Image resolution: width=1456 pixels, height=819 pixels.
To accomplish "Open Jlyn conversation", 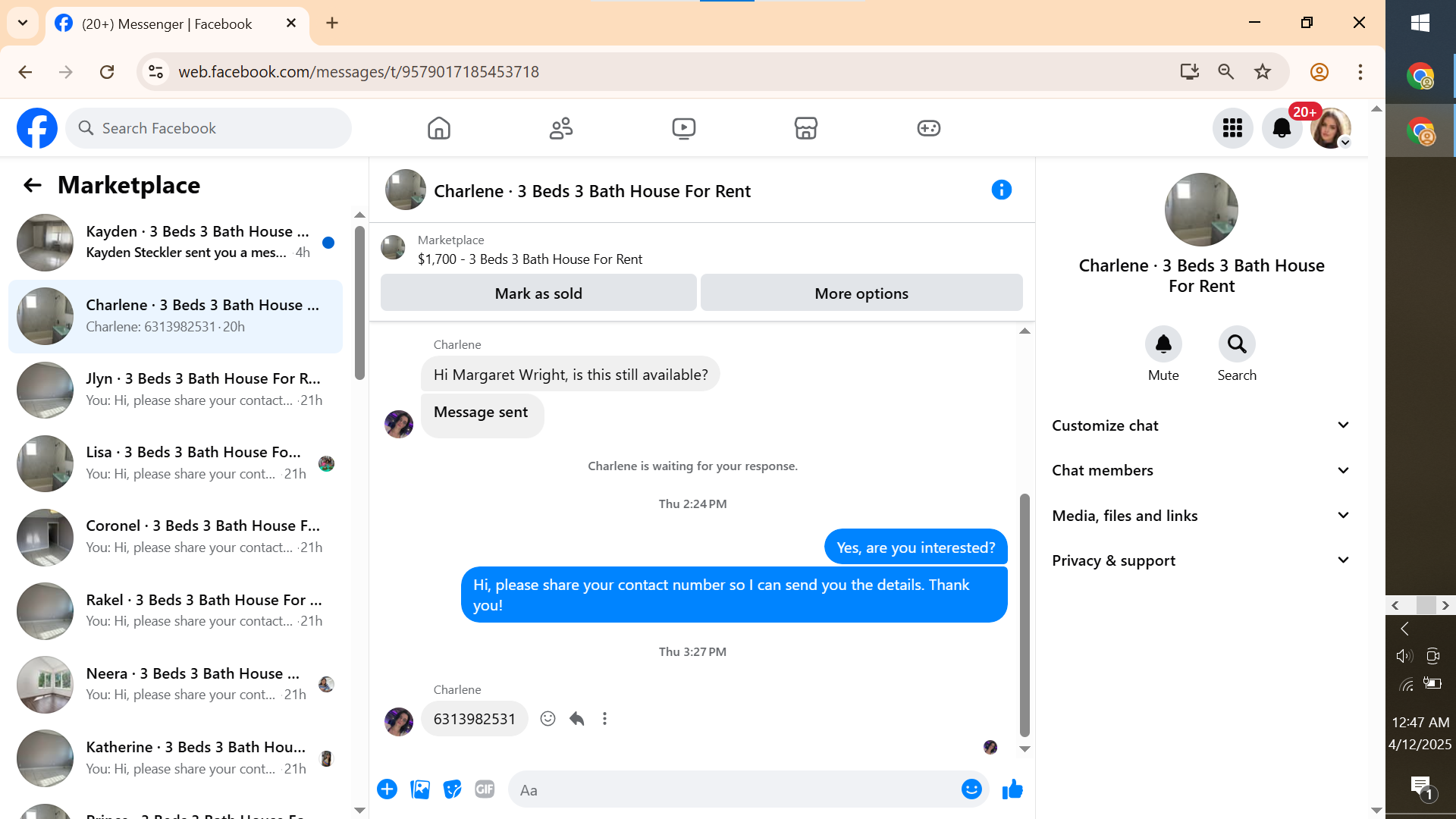I will pyautogui.click(x=176, y=390).
